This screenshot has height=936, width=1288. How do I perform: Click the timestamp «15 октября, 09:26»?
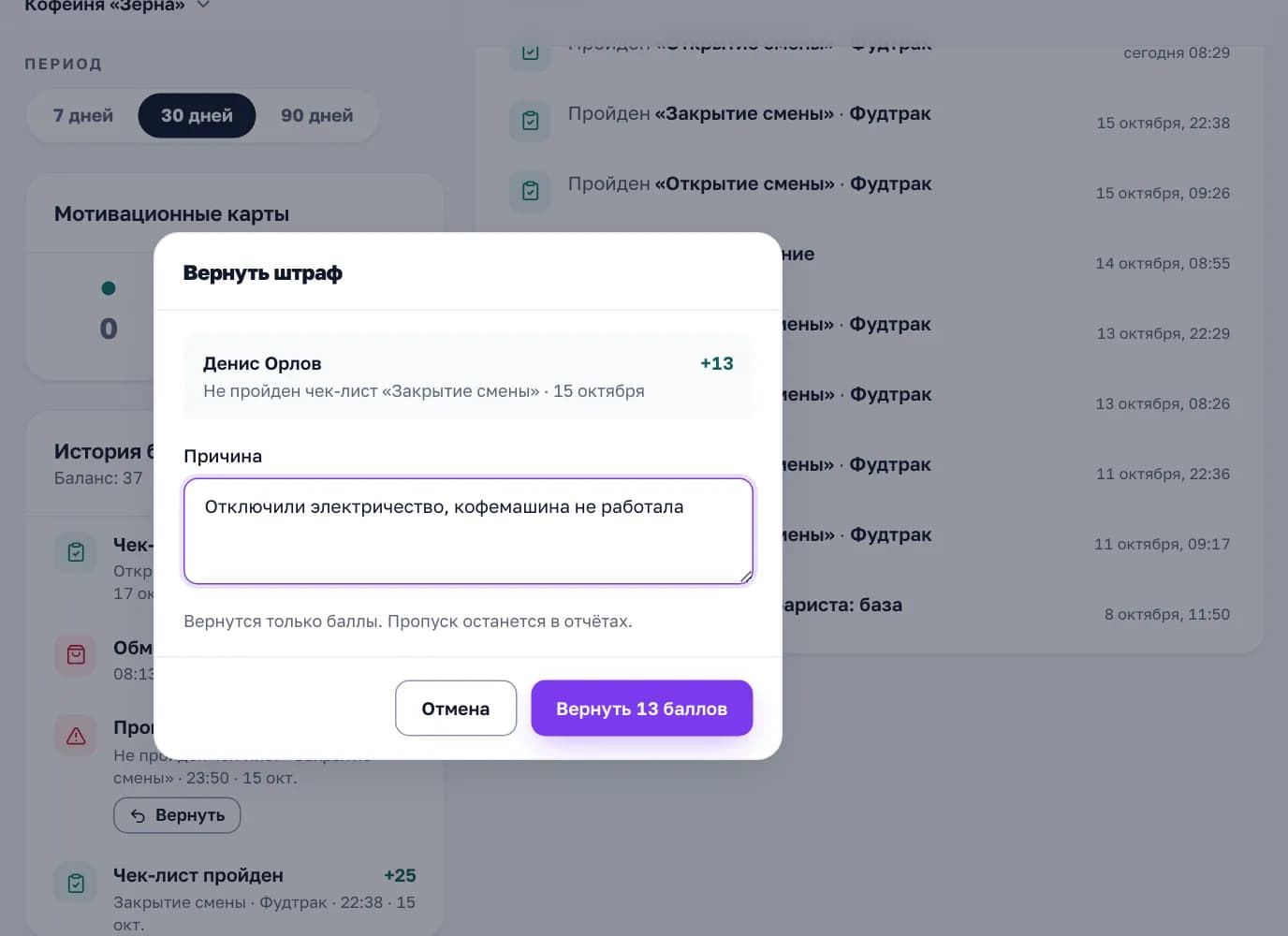point(1164,194)
